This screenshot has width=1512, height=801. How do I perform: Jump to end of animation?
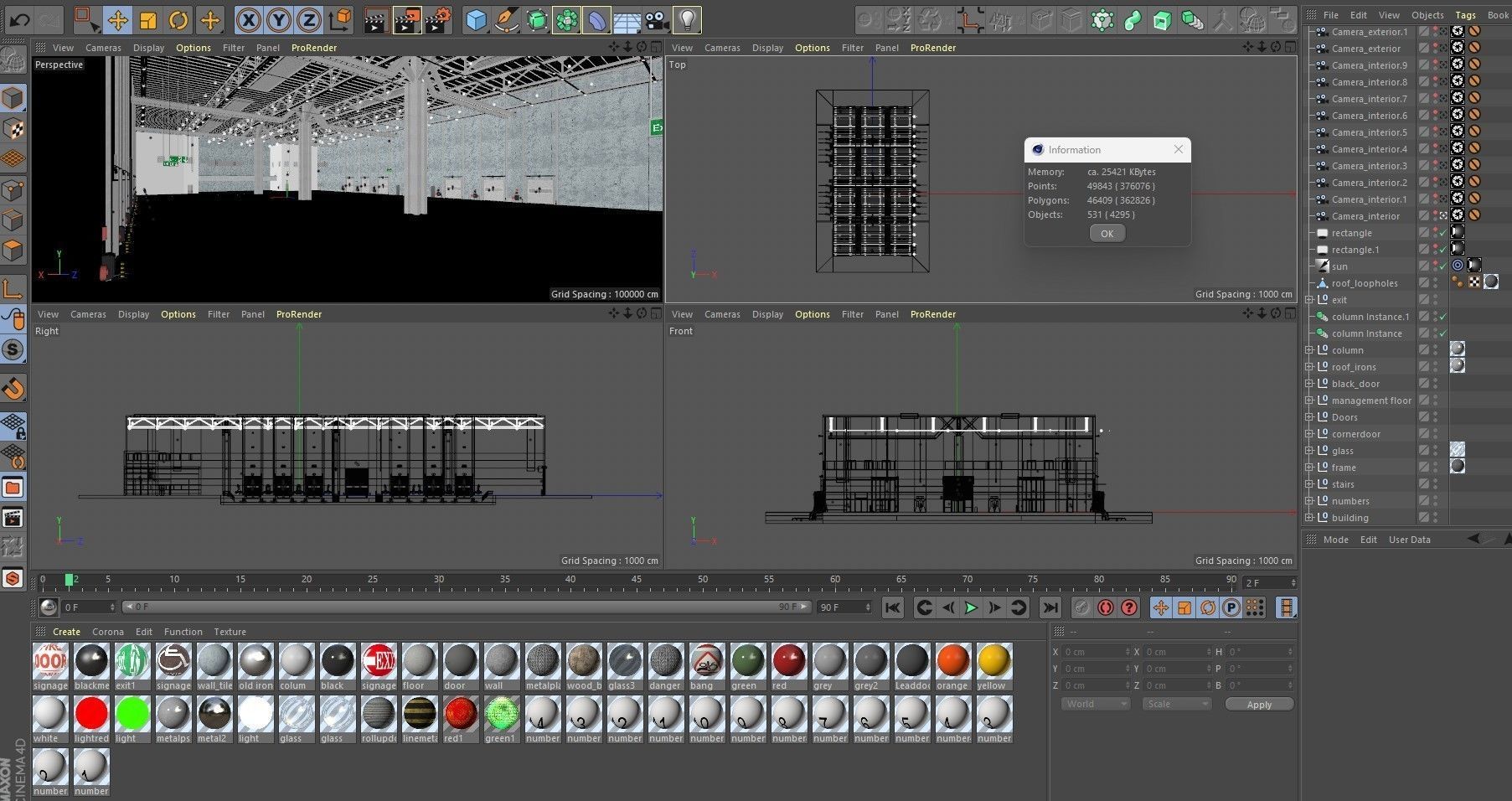point(1050,607)
